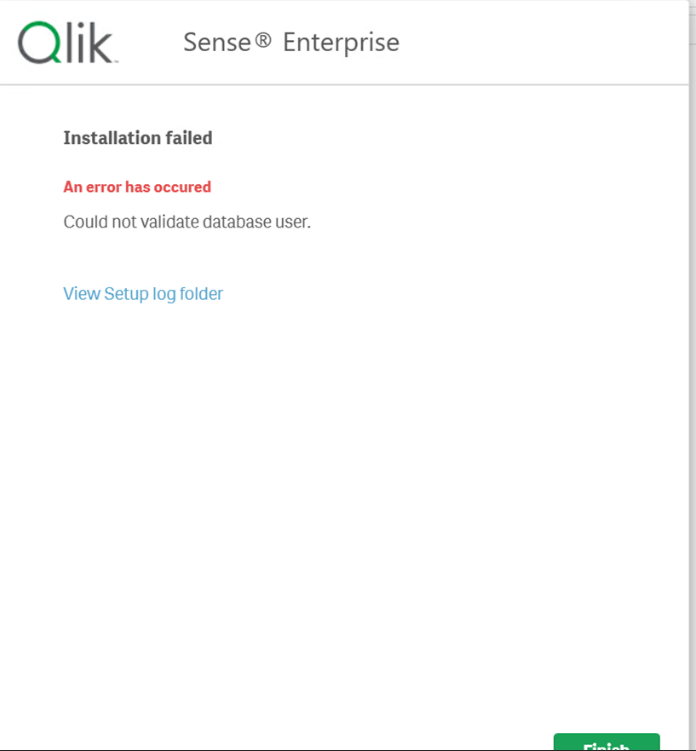Click the Sense® Enterprise product title
Image resolution: width=696 pixels, height=751 pixels.
[291, 43]
